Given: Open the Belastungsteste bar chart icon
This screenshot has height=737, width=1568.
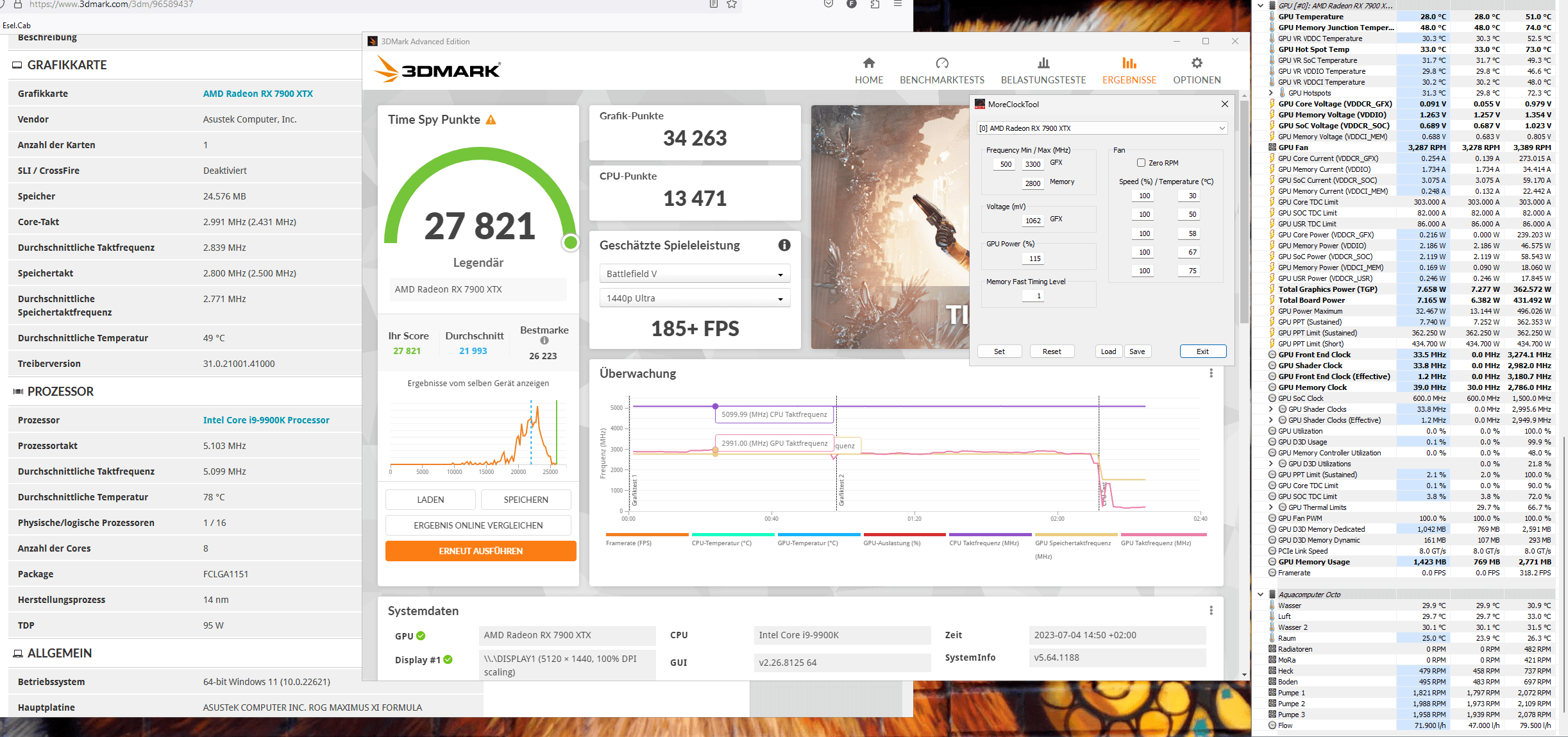Looking at the screenshot, I should 1043,63.
